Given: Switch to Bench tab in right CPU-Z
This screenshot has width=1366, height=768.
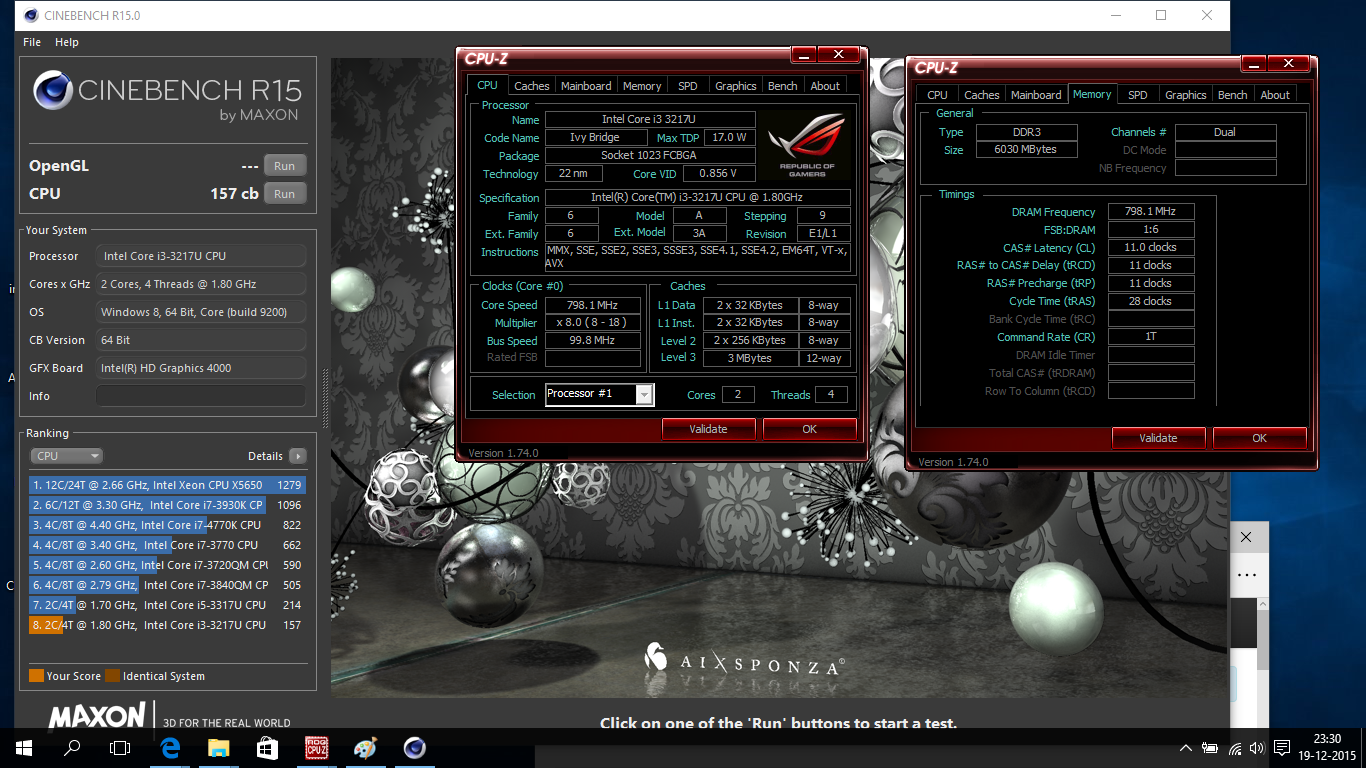Looking at the screenshot, I should pos(1233,95).
